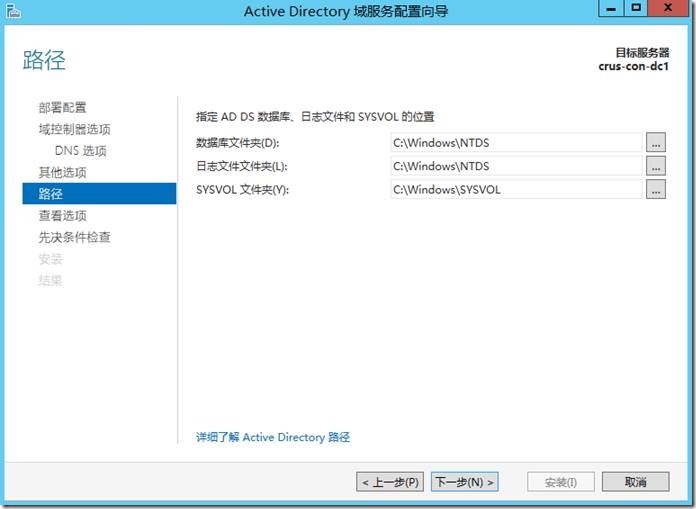
Task: Browse for the 日志文件文件夹 location
Action: [x=656, y=166]
